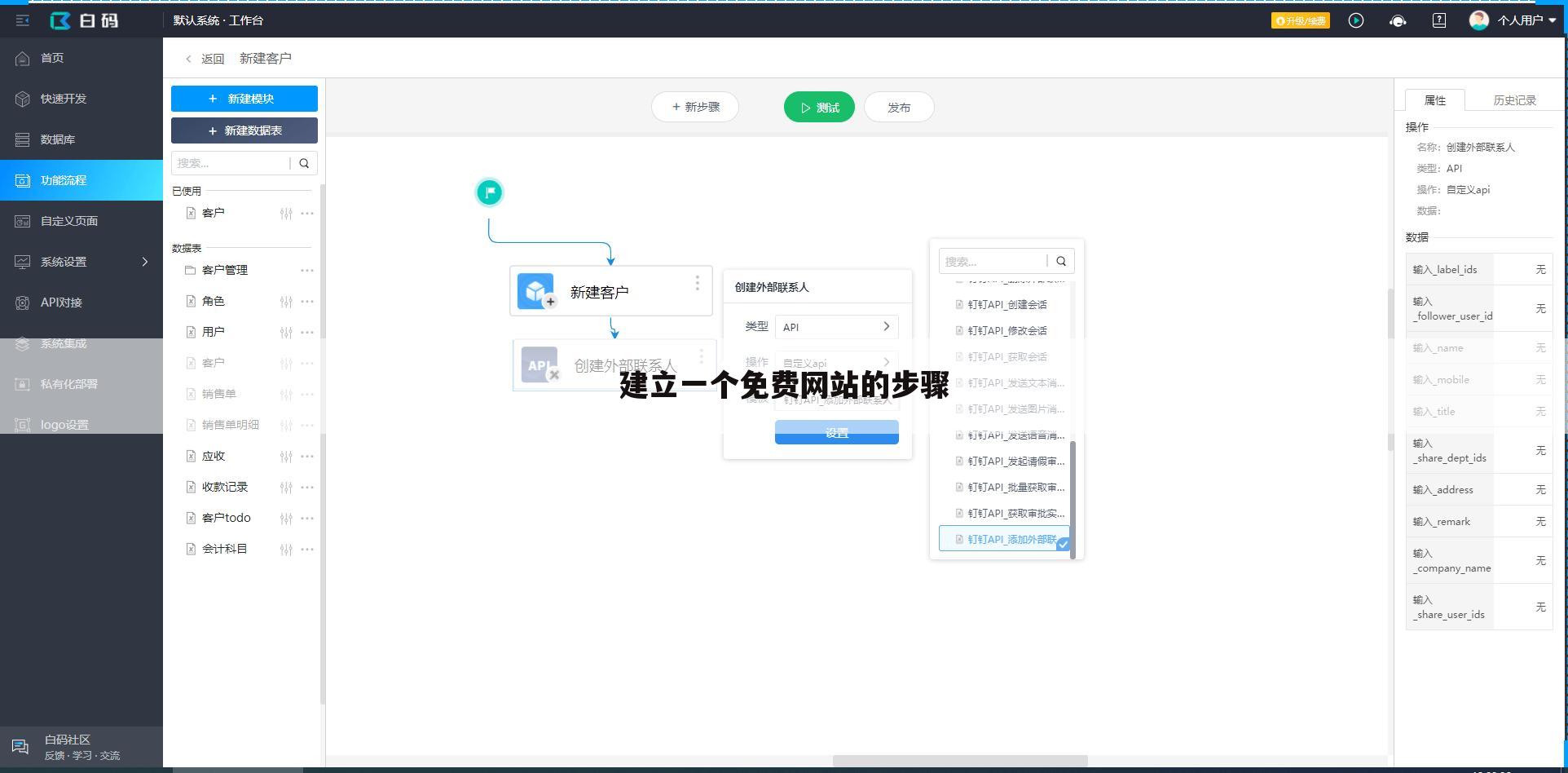Click the 发布 publish button
1568x773 pixels.
(899, 106)
